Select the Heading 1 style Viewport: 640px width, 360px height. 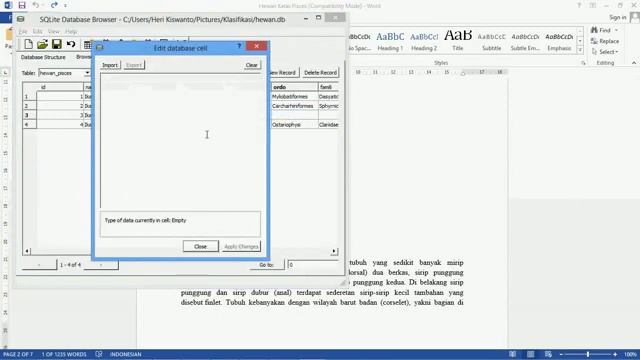[x=390, y=41]
